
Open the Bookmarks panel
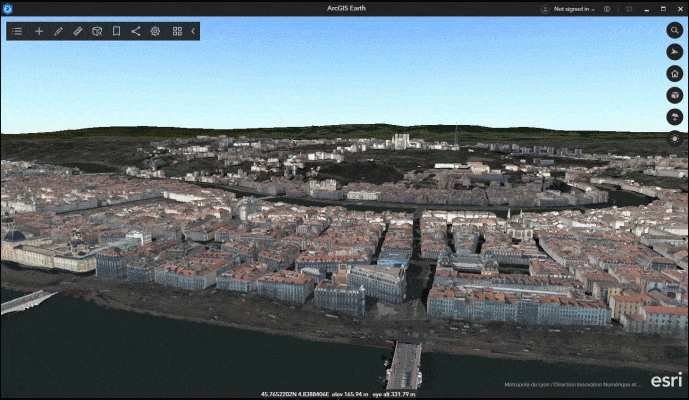(116, 31)
